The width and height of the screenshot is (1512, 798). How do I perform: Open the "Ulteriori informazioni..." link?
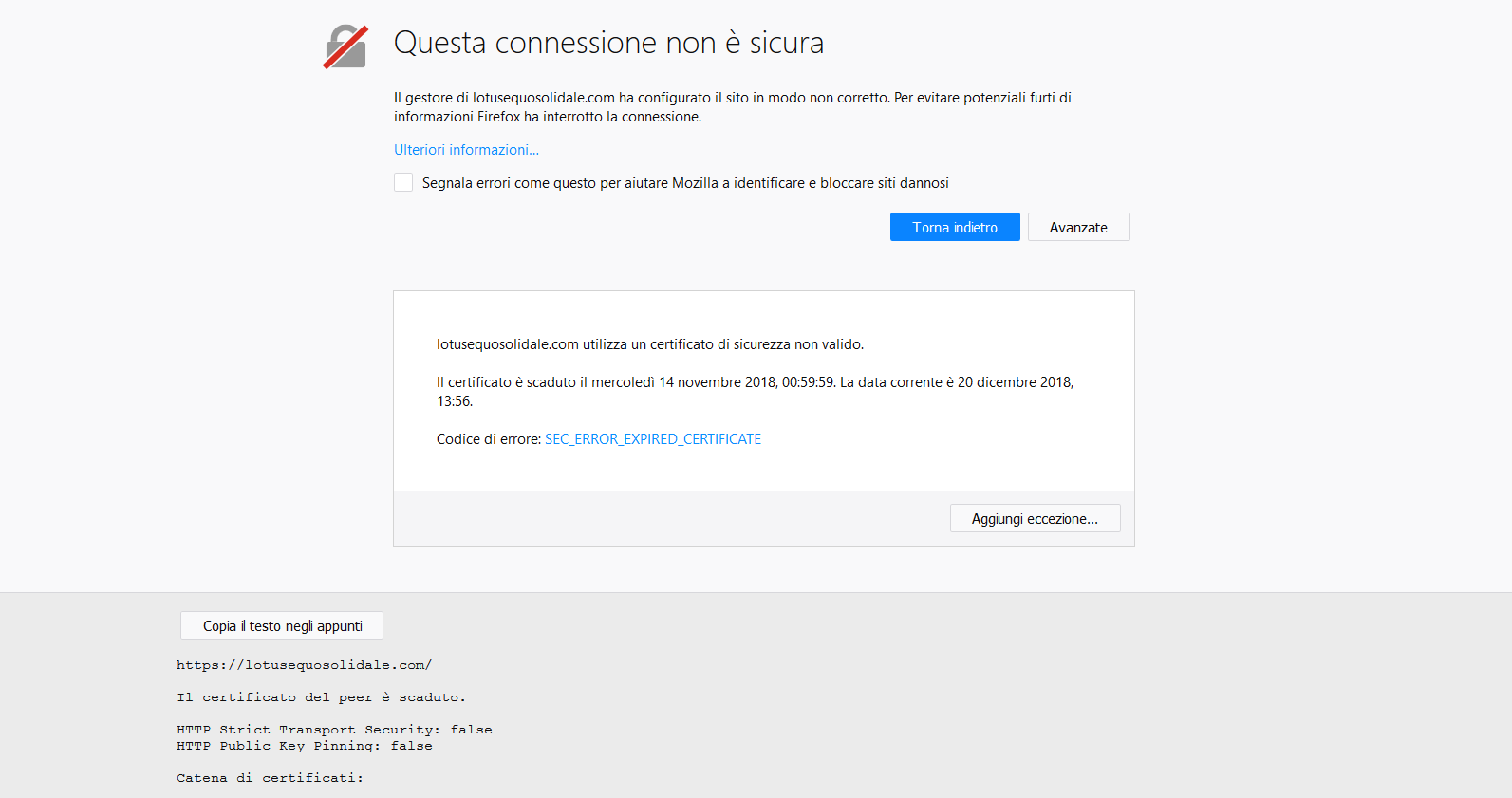click(x=466, y=150)
